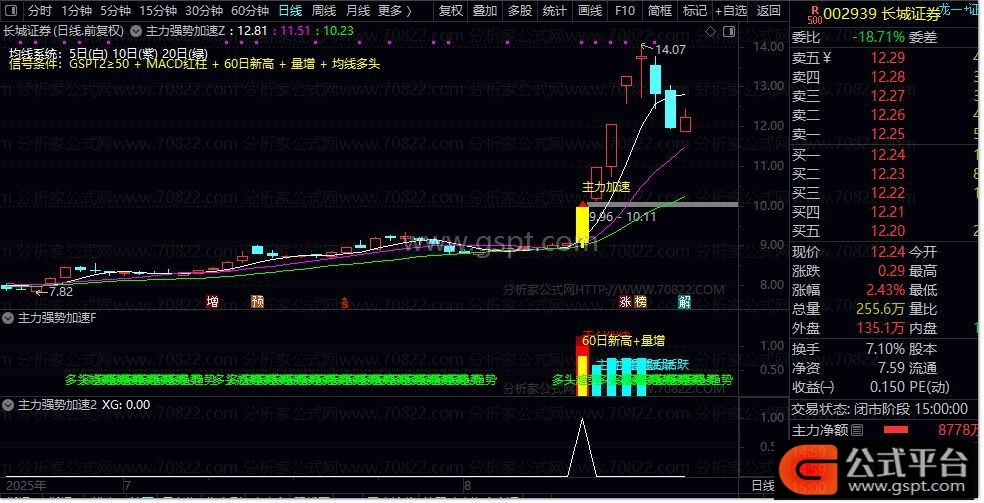Add stock via +自选 button
Viewport: 984px width, 503px height.
click(x=731, y=11)
